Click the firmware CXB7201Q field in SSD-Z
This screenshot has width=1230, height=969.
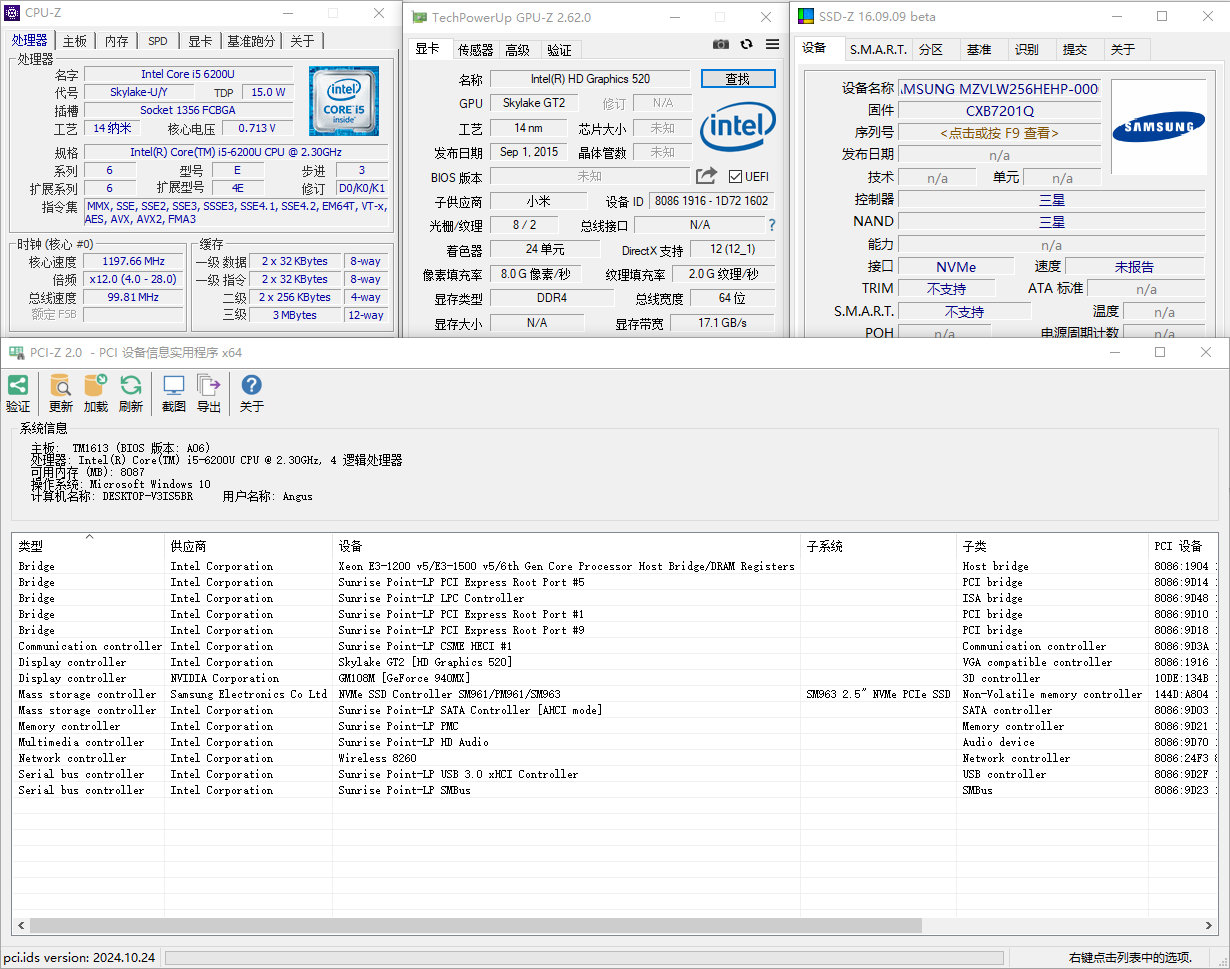click(1000, 111)
